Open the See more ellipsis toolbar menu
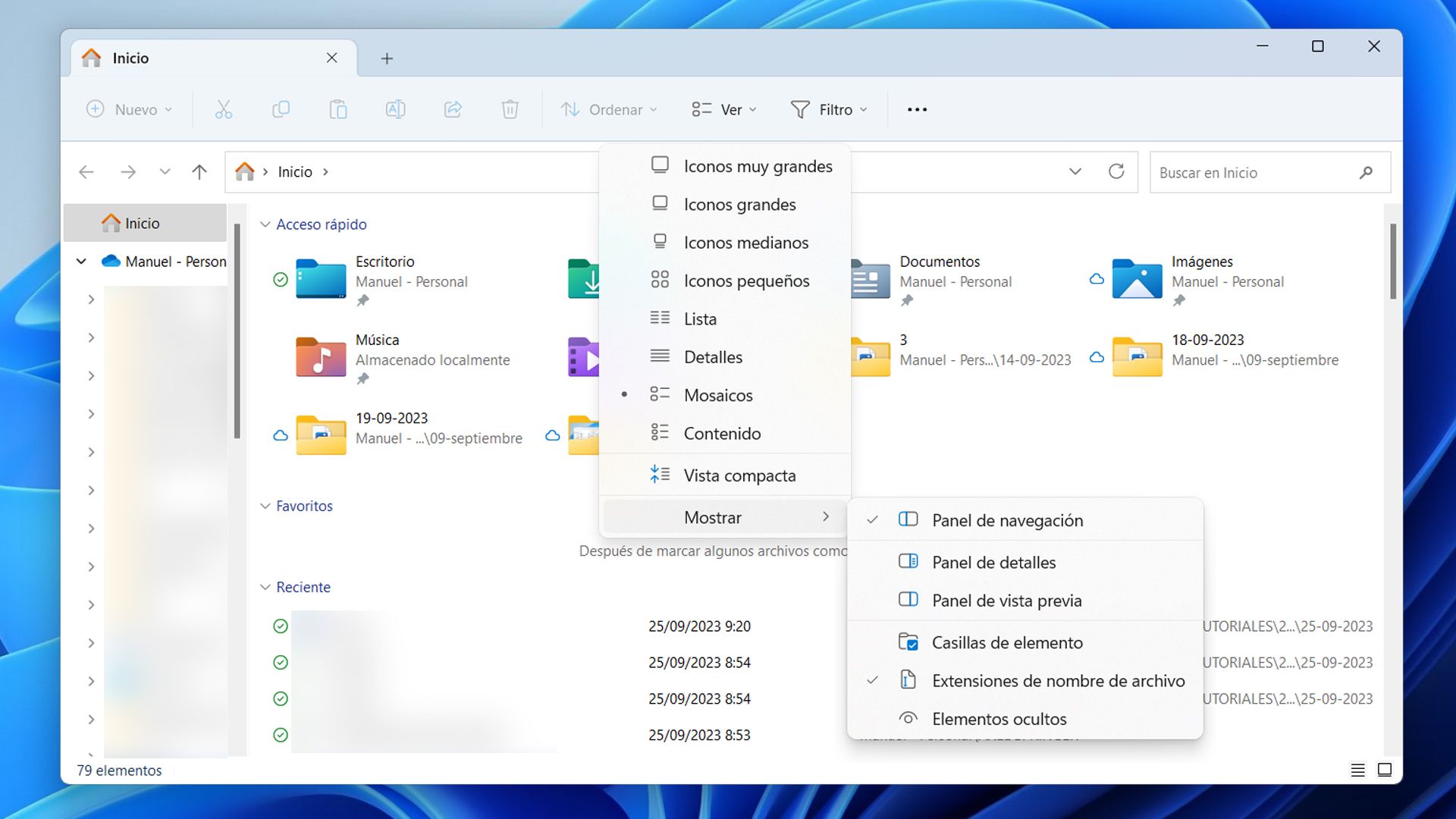 tap(917, 109)
